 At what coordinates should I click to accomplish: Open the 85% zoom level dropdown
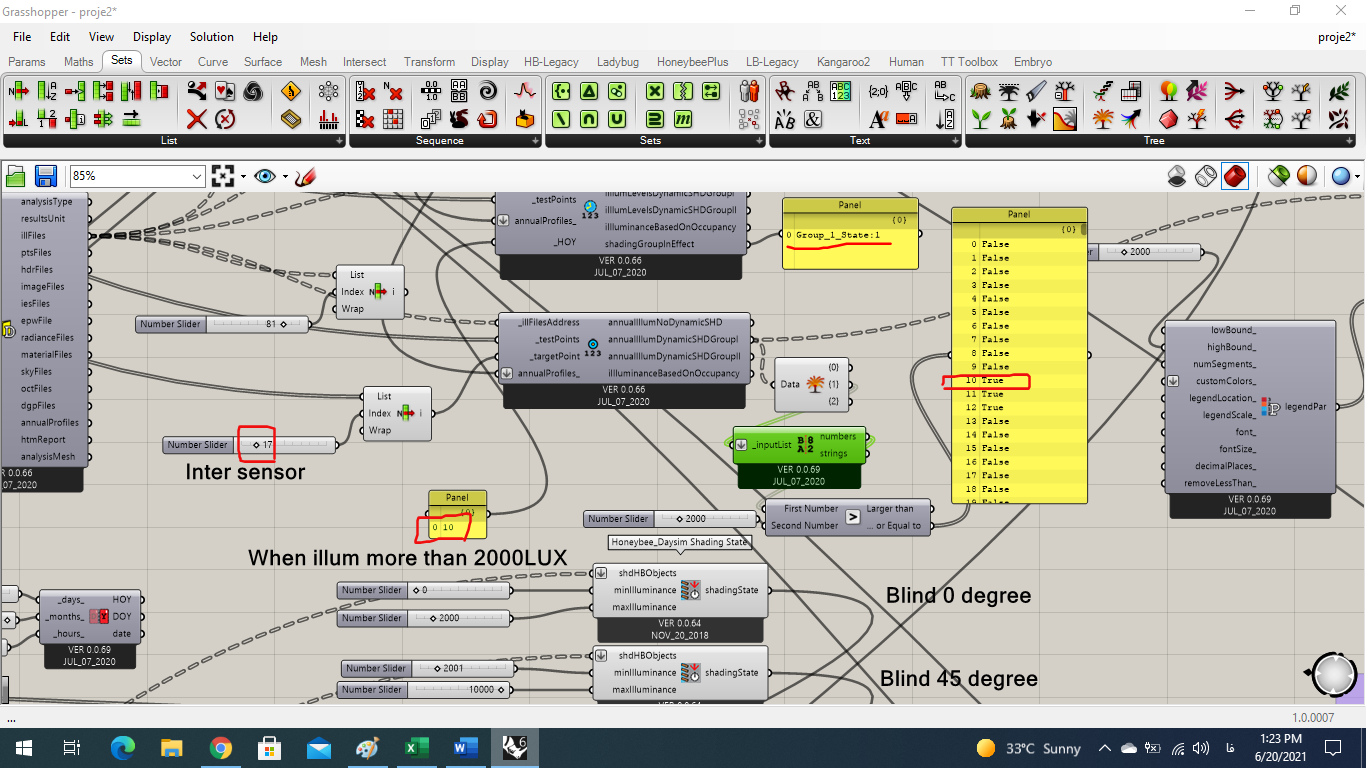pyautogui.click(x=196, y=176)
